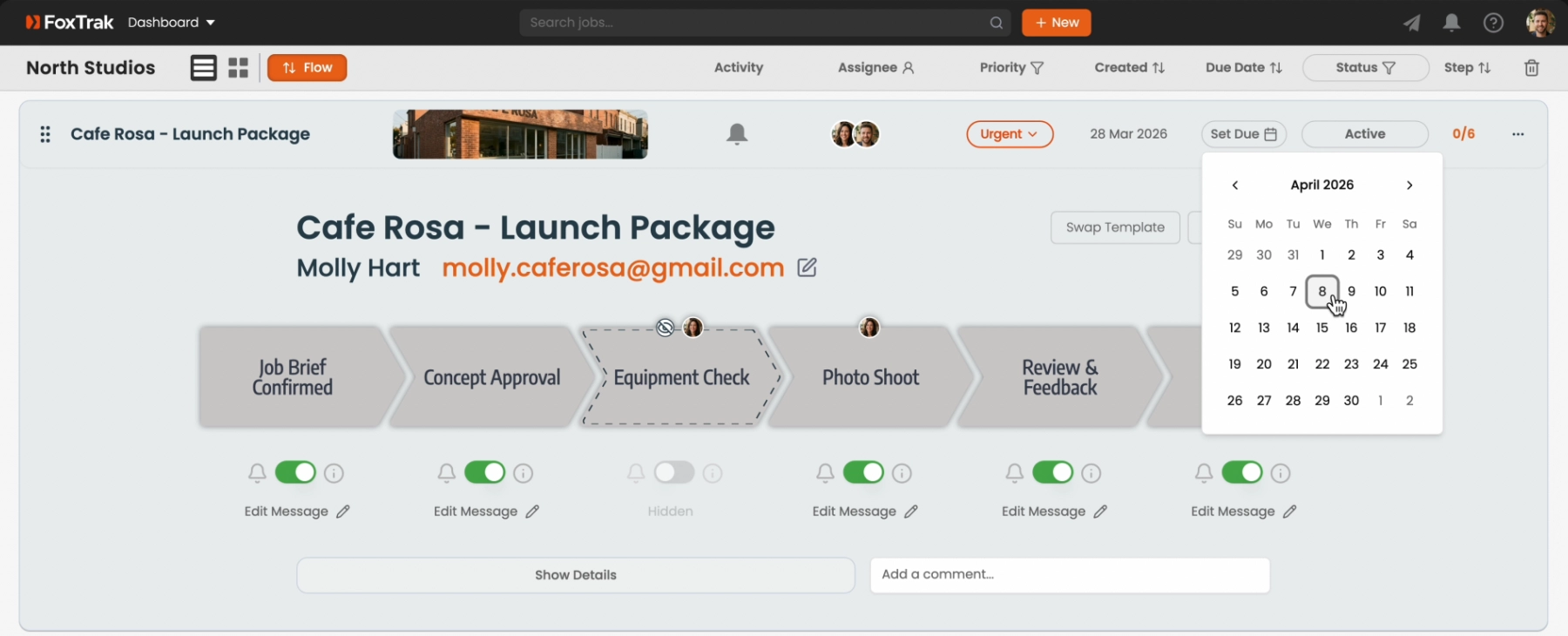The height and width of the screenshot is (636, 1568).
Task: Open the user profile avatar
Action: [x=1540, y=23]
